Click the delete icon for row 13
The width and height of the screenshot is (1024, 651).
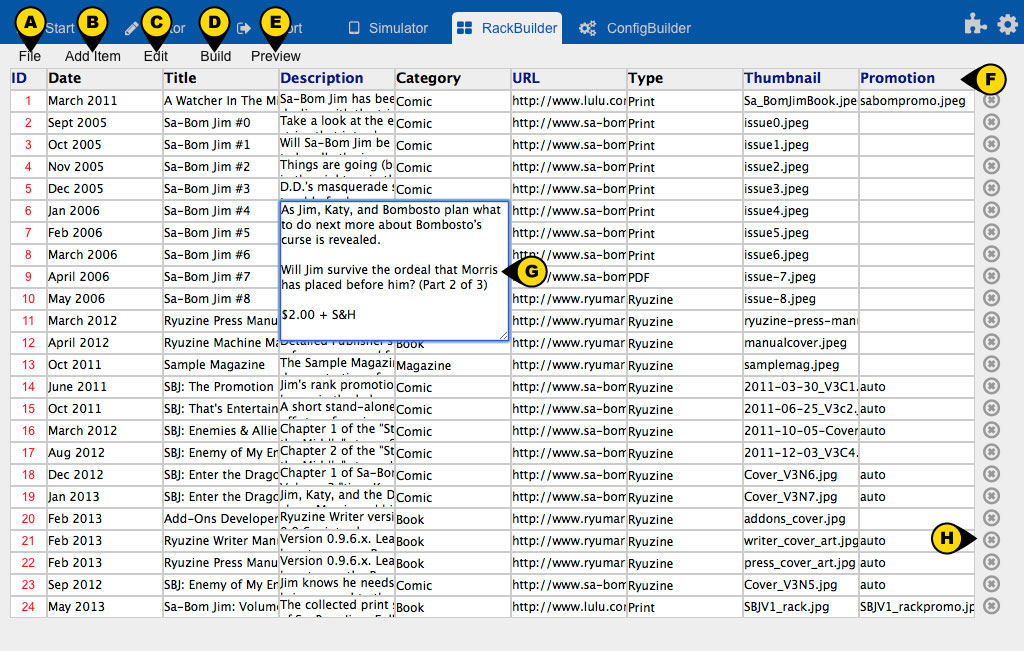pyautogui.click(x=991, y=364)
